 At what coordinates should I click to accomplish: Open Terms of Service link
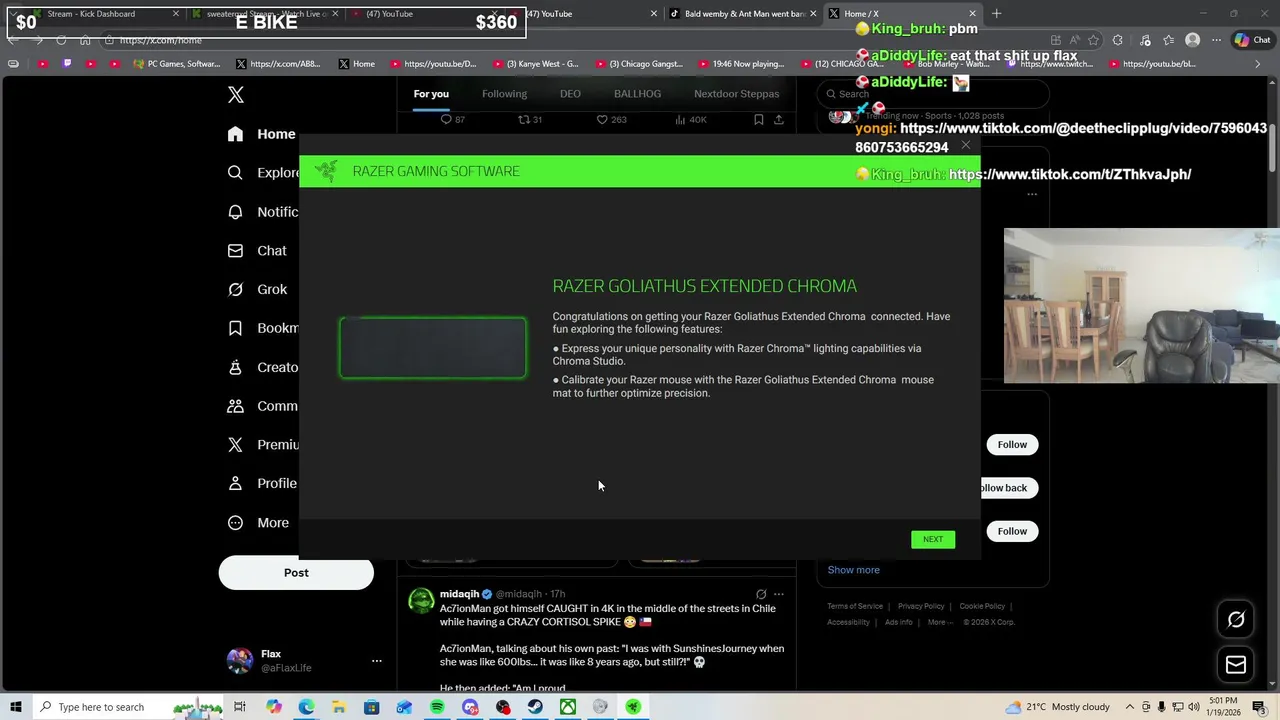coord(855,606)
